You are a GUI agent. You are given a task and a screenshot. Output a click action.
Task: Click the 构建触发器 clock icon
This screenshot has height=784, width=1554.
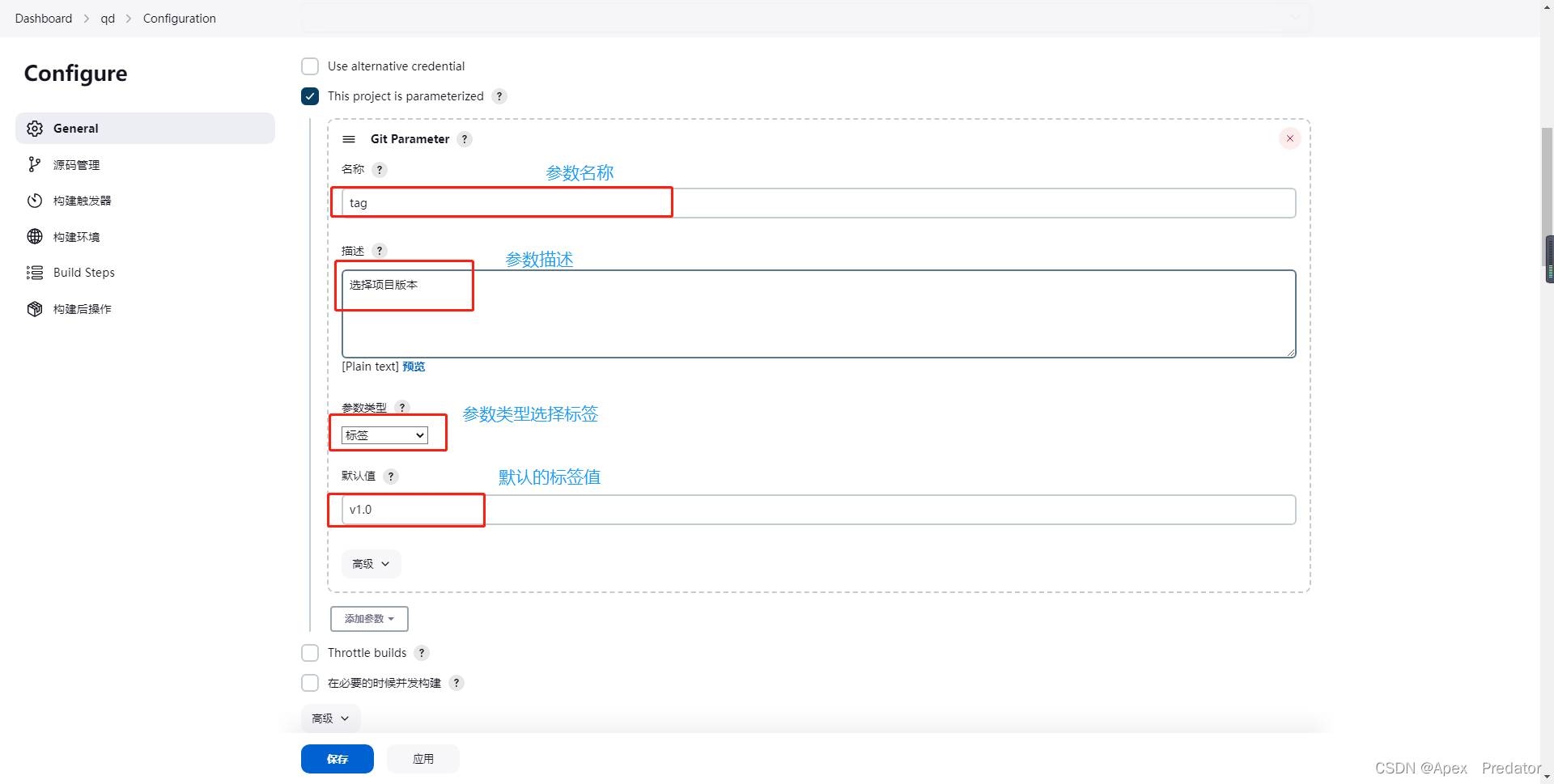pyautogui.click(x=35, y=201)
